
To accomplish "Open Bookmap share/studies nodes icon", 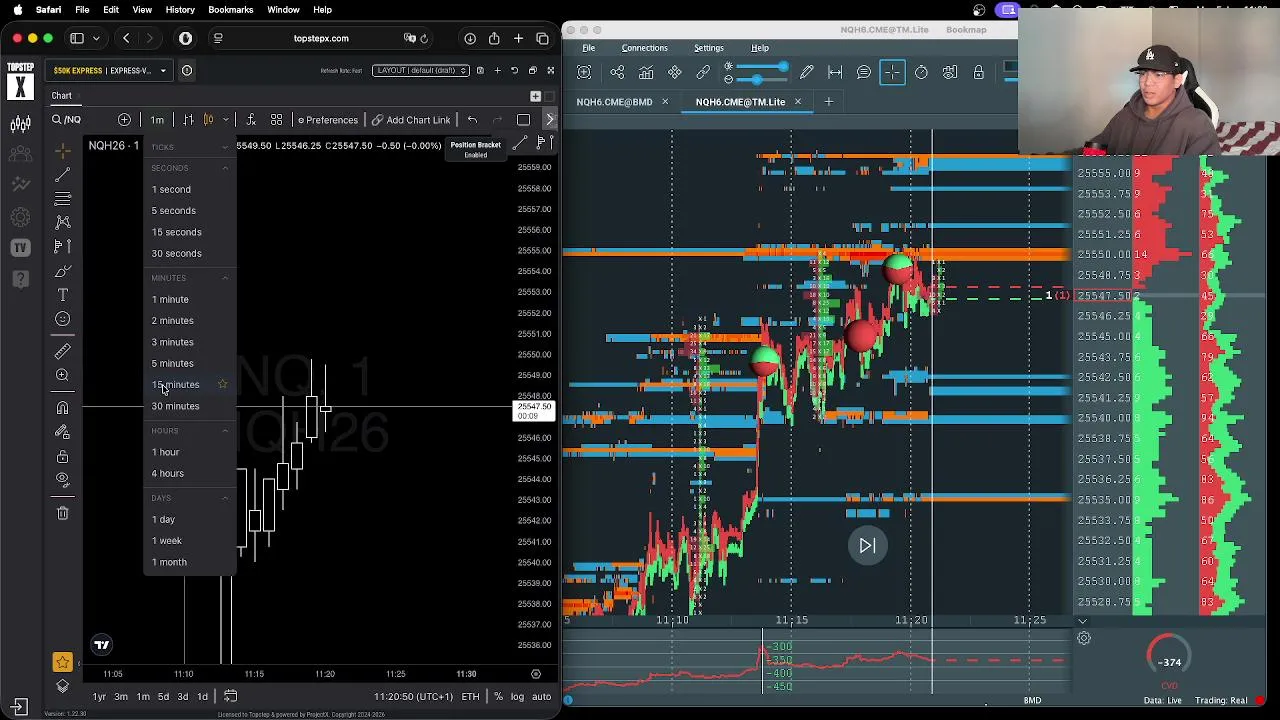I will coord(617,72).
